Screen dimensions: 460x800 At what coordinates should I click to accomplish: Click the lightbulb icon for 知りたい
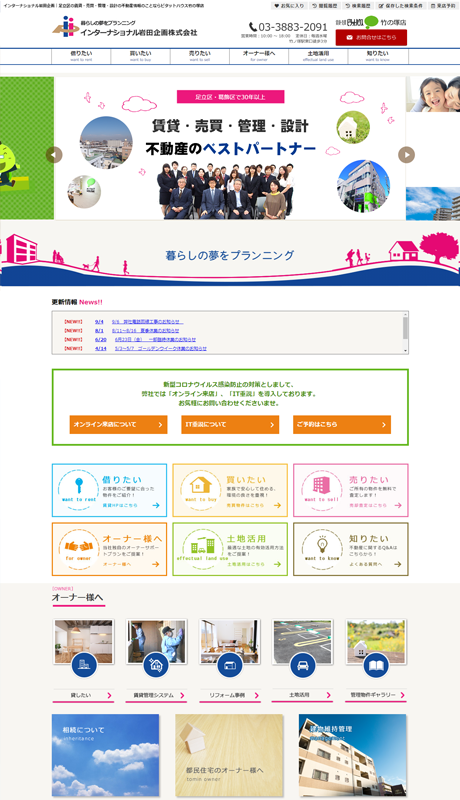(322, 544)
